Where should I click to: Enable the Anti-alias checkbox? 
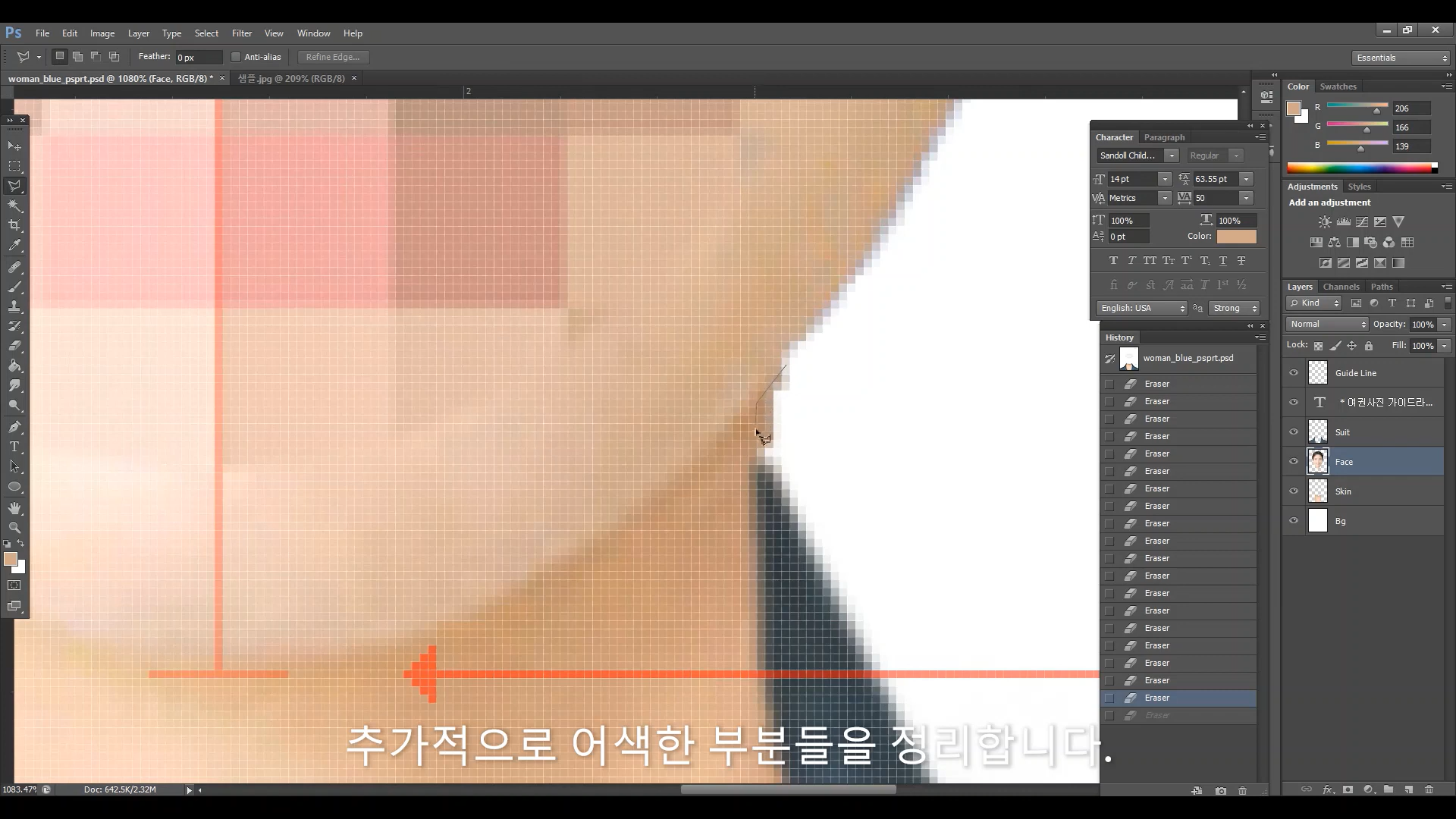pos(236,57)
